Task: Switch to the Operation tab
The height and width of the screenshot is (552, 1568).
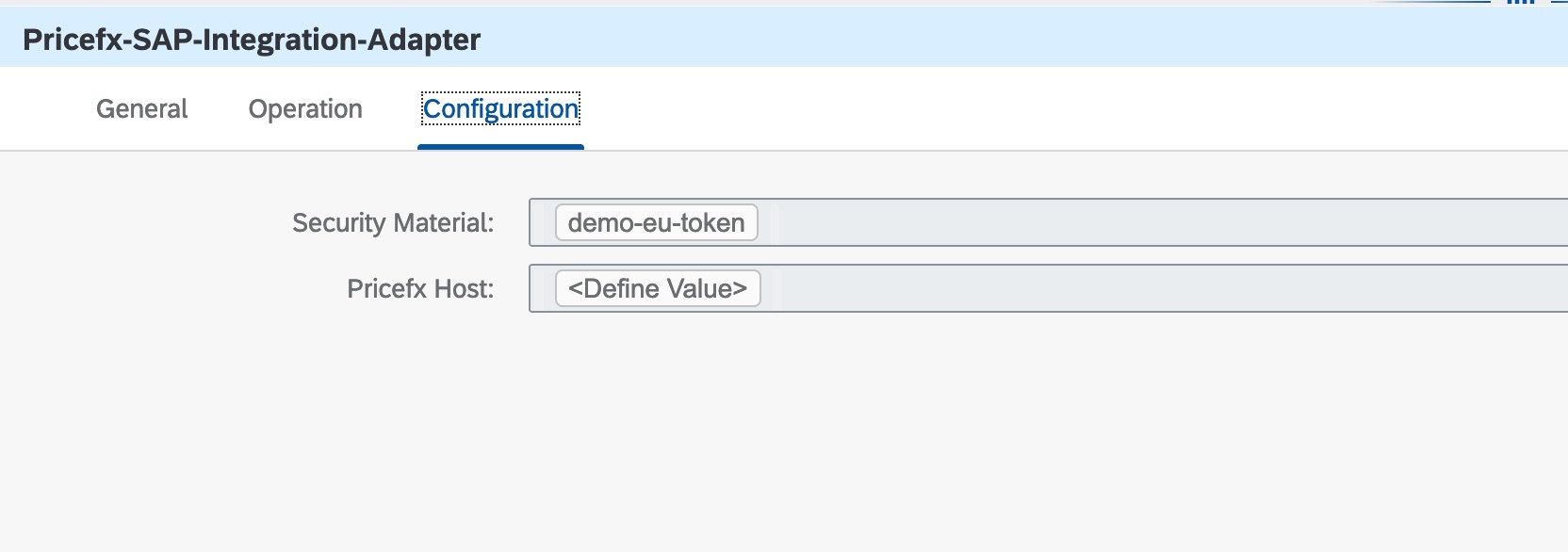Action: (305, 109)
